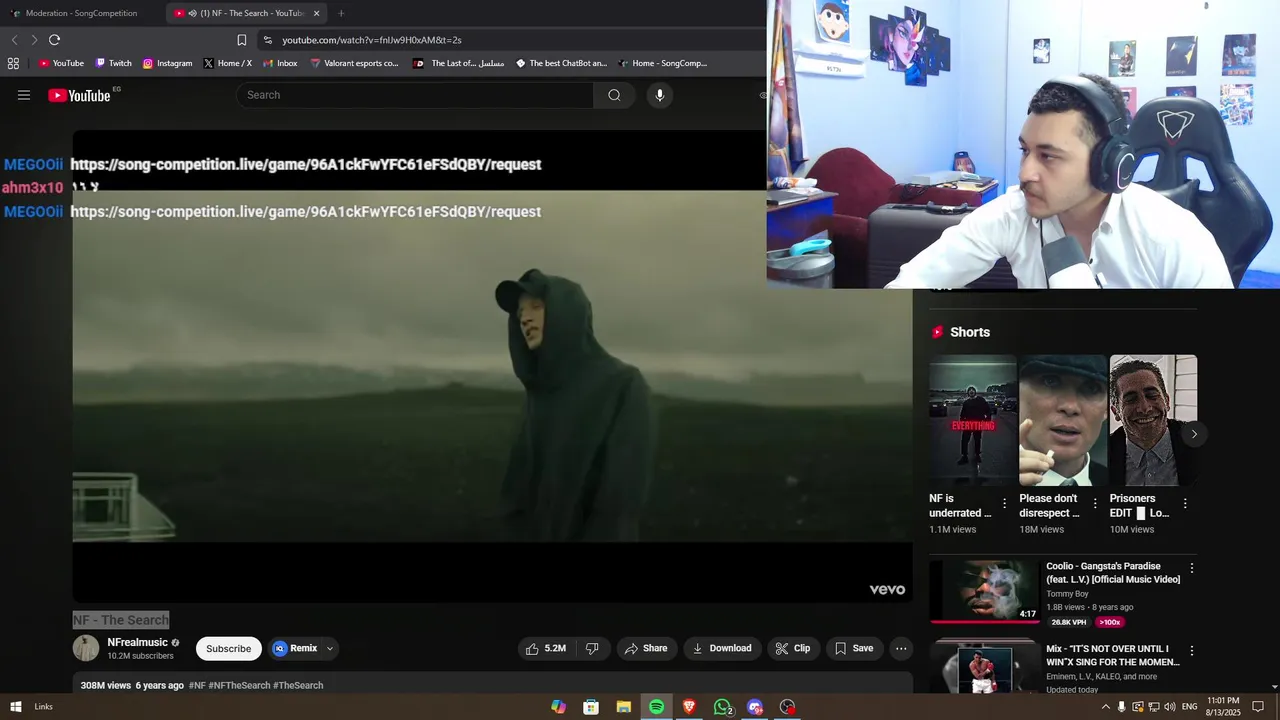This screenshot has height=720, width=1280.
Task: Open the NF is underrated short thumbnail
Action: point(973,420)
